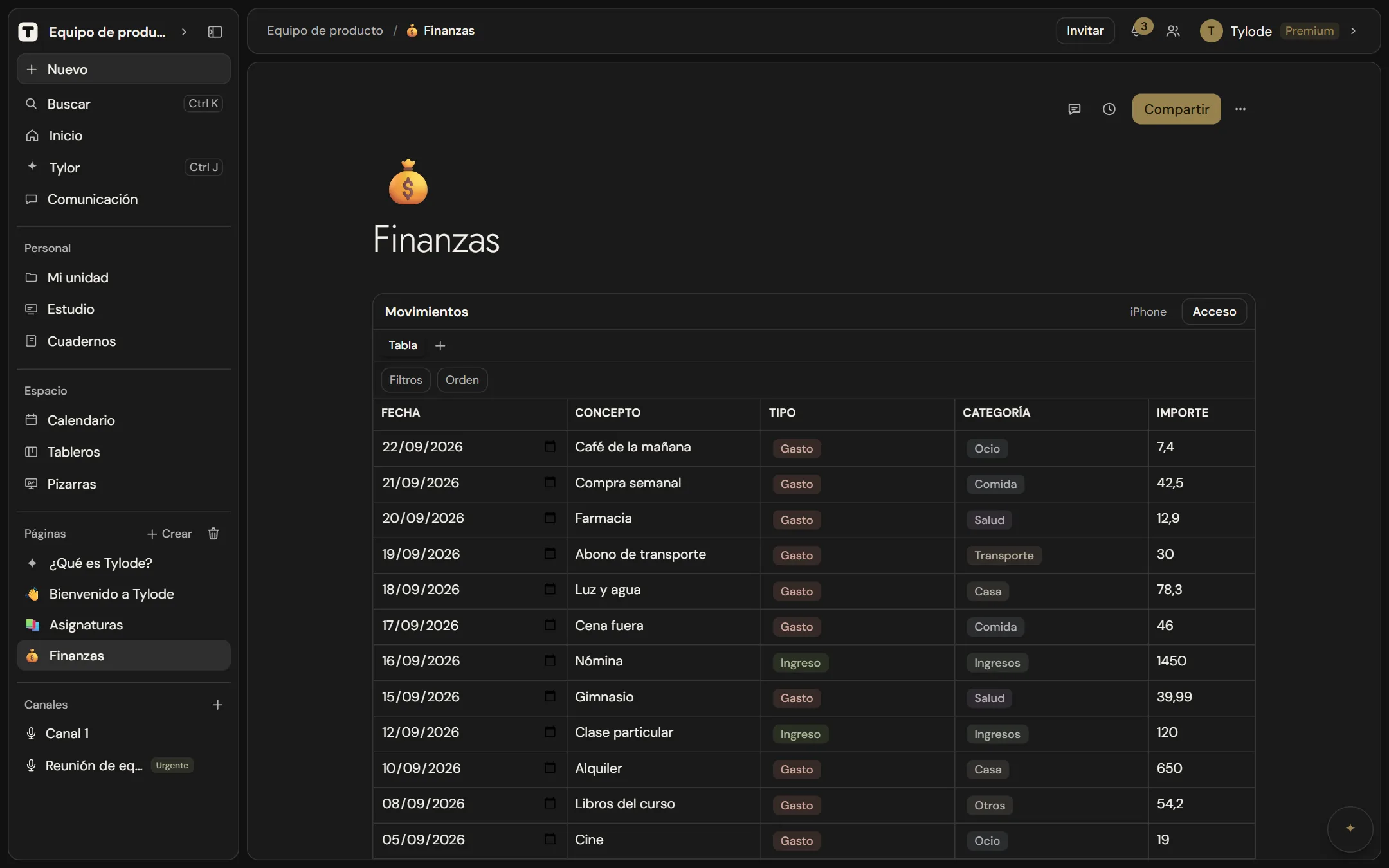
Task: Click the user avatar T
Action: (x=1212, y=31)
